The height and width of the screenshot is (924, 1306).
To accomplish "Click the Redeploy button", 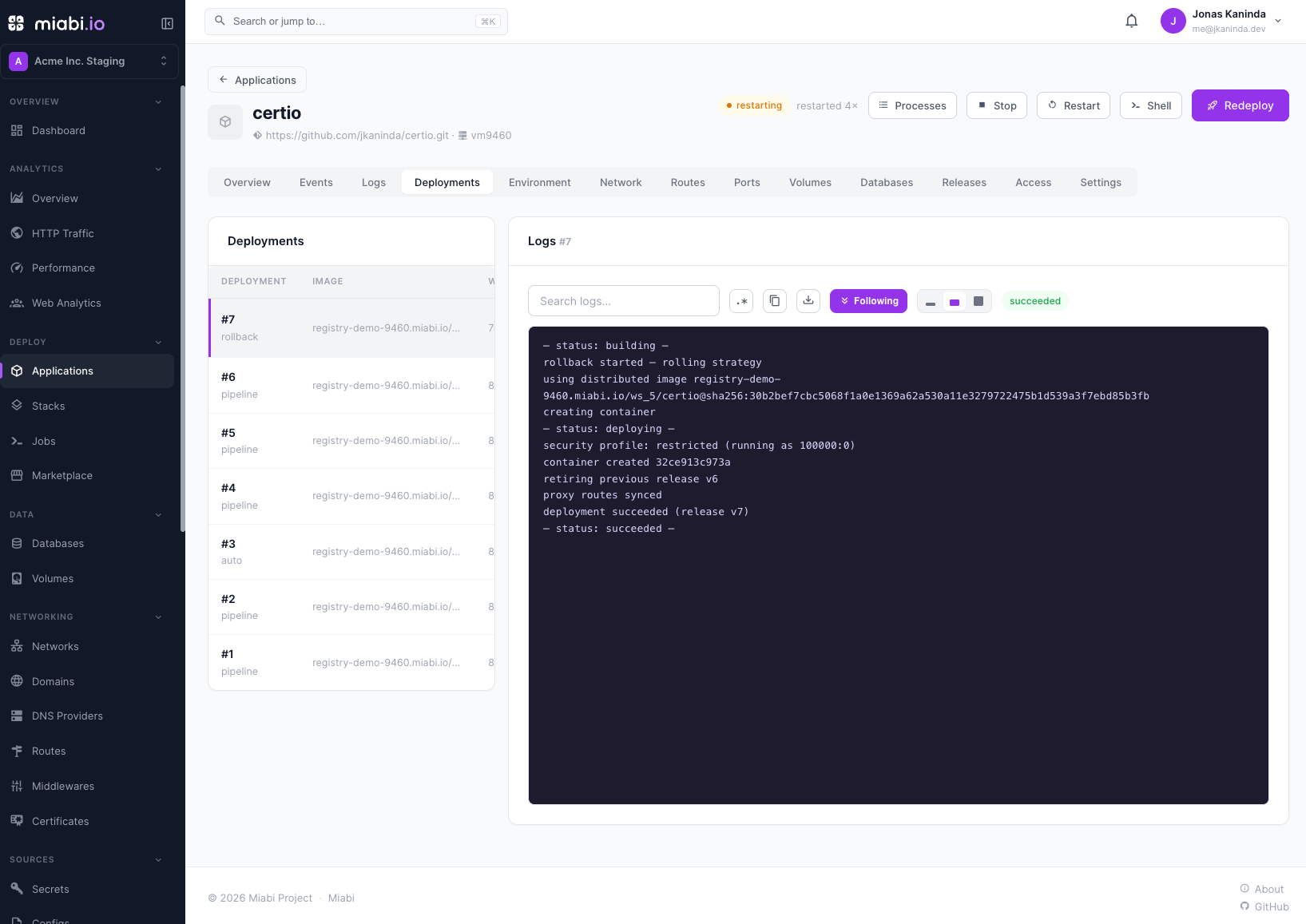I will click(x=1240, y=105).
